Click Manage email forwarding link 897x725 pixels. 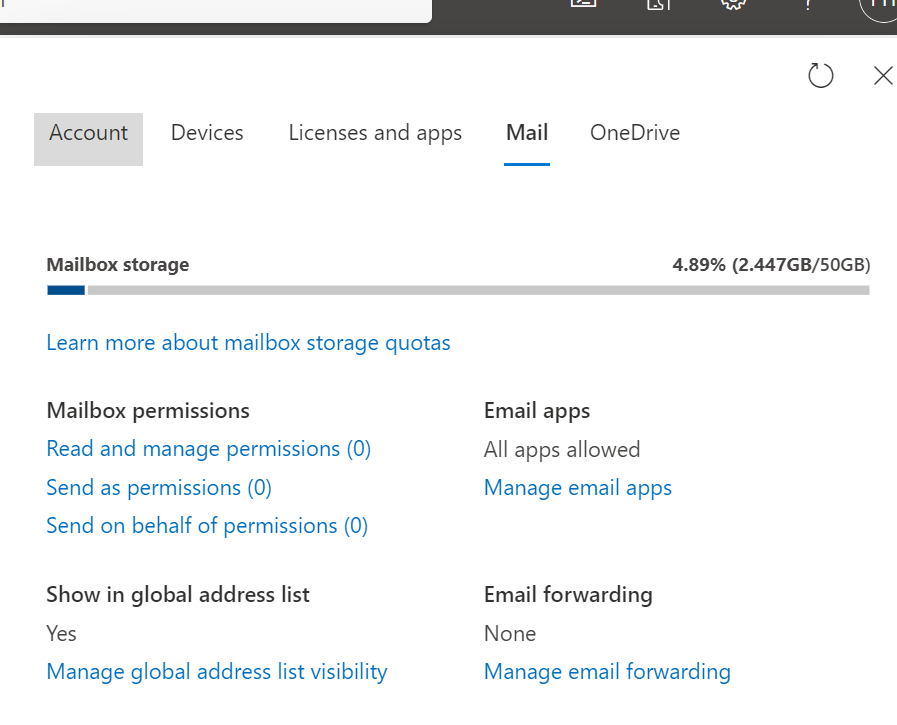[x=607, y=672]
